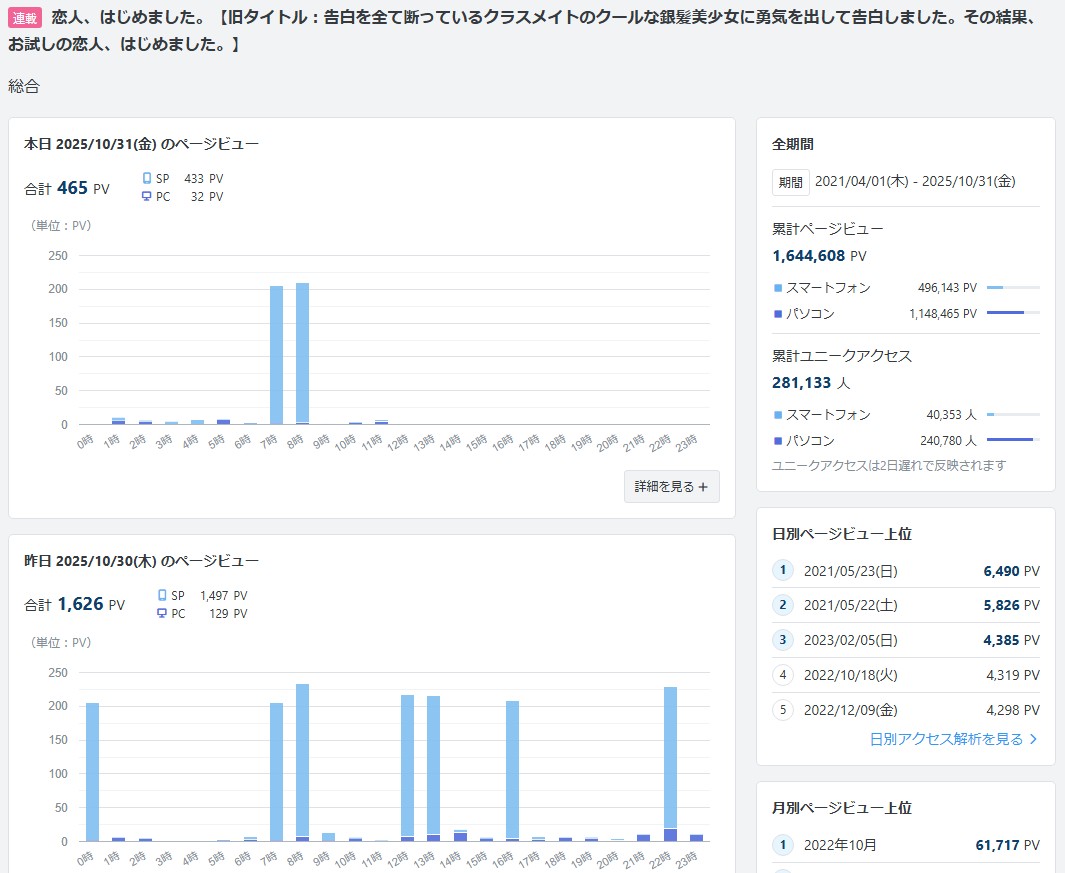Click the 2023/02/05(日) date entry
Viewport: 1065px width, 873px height.
tap(851, 641)
